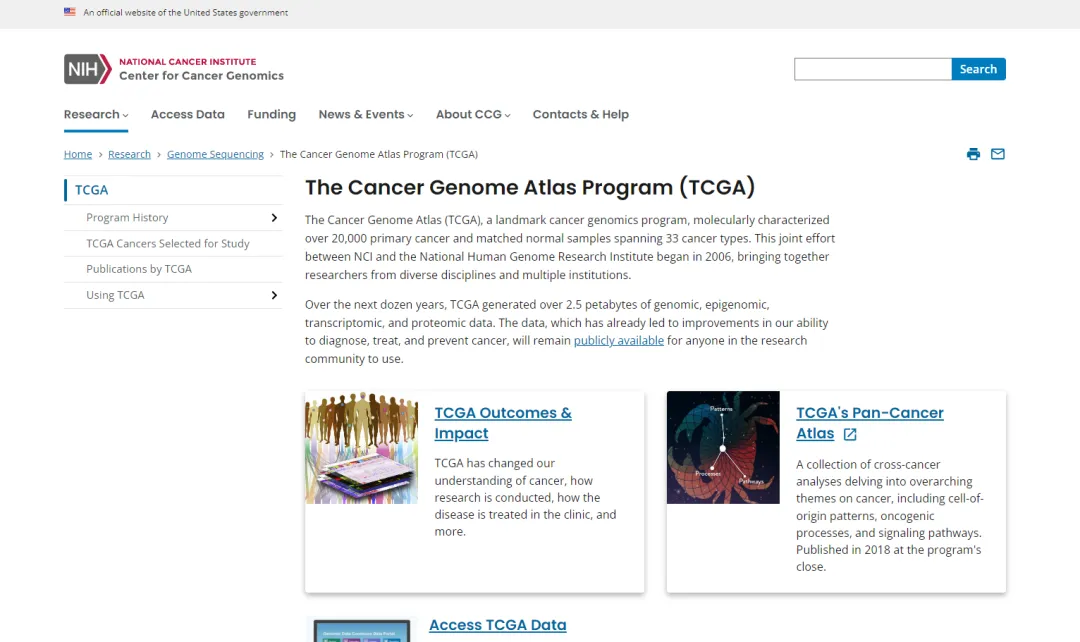Click the print page icon

[x=973, y=154]
